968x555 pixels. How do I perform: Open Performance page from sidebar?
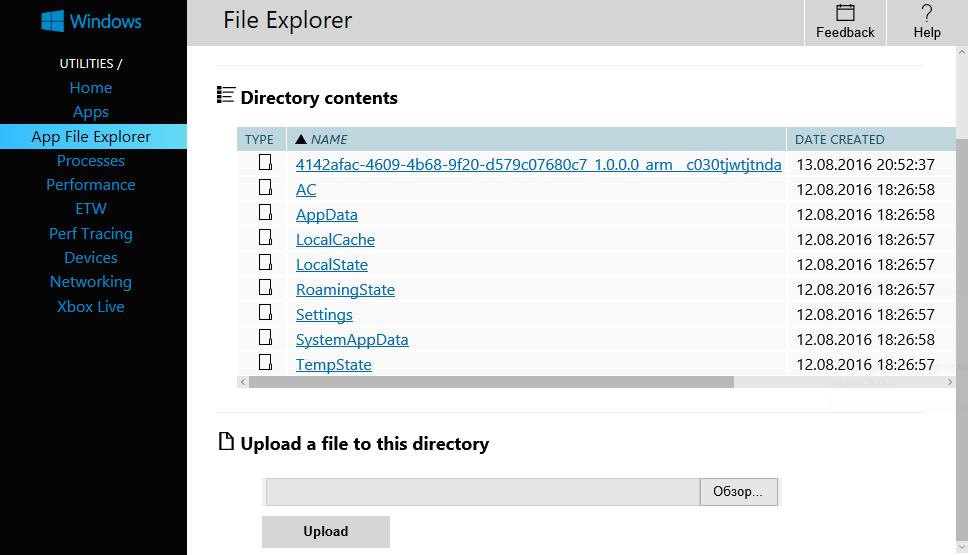tap(91, 185)
